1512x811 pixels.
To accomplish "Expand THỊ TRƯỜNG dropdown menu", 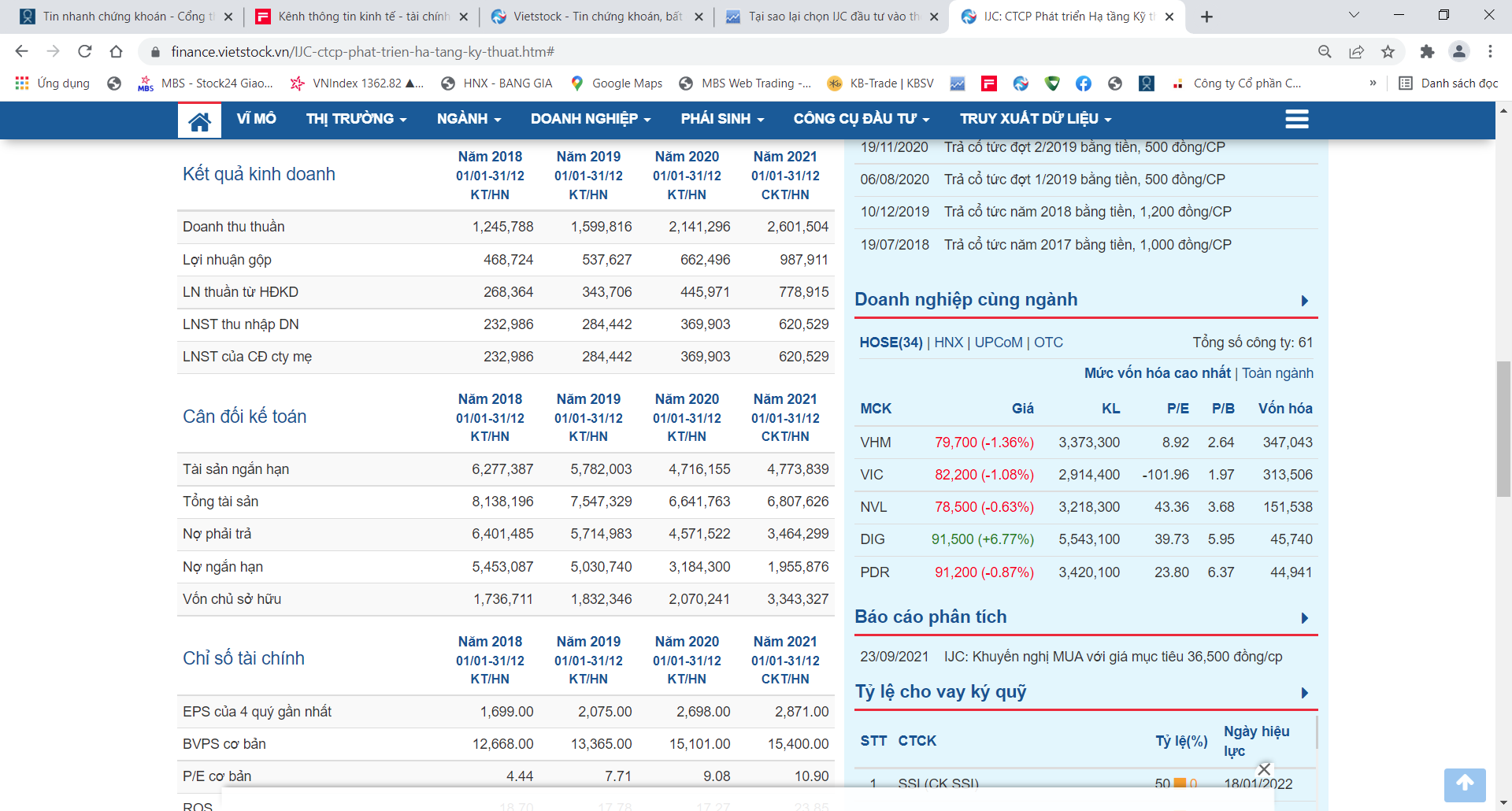I will point(356,119).
